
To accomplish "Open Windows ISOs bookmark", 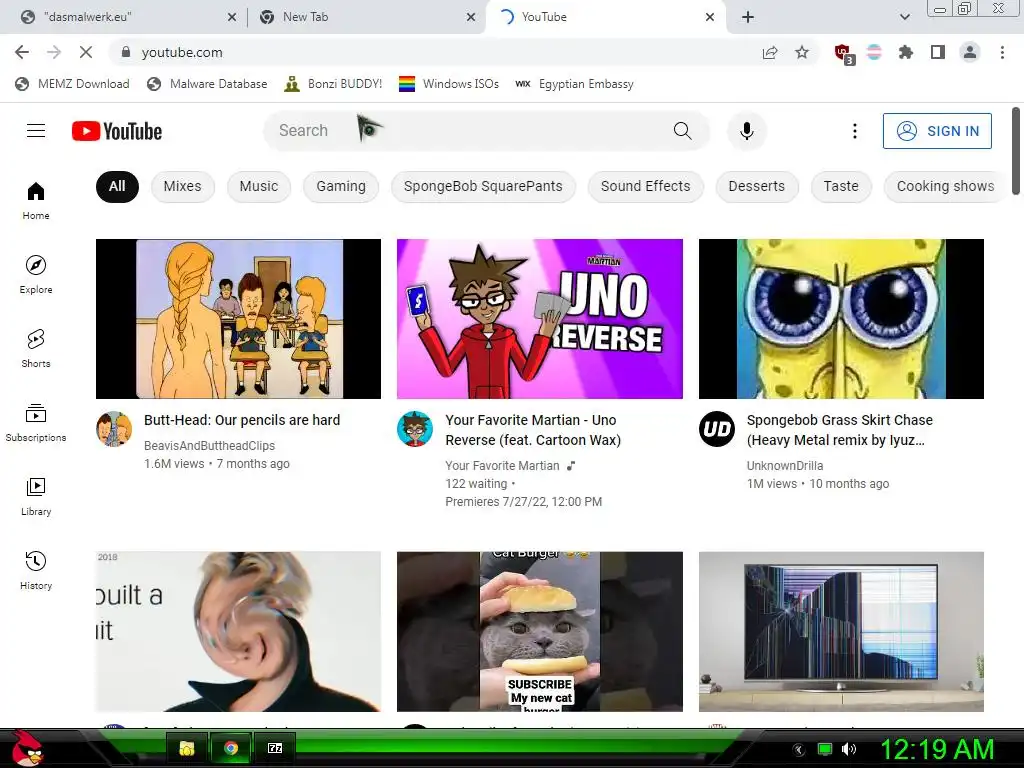I will pos(449,84).
